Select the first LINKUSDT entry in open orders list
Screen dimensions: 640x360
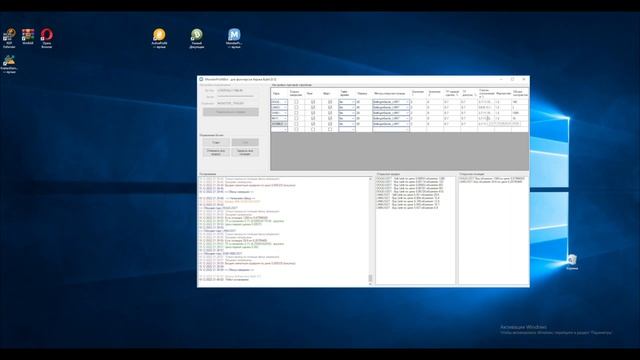click(x=407, y=195)
